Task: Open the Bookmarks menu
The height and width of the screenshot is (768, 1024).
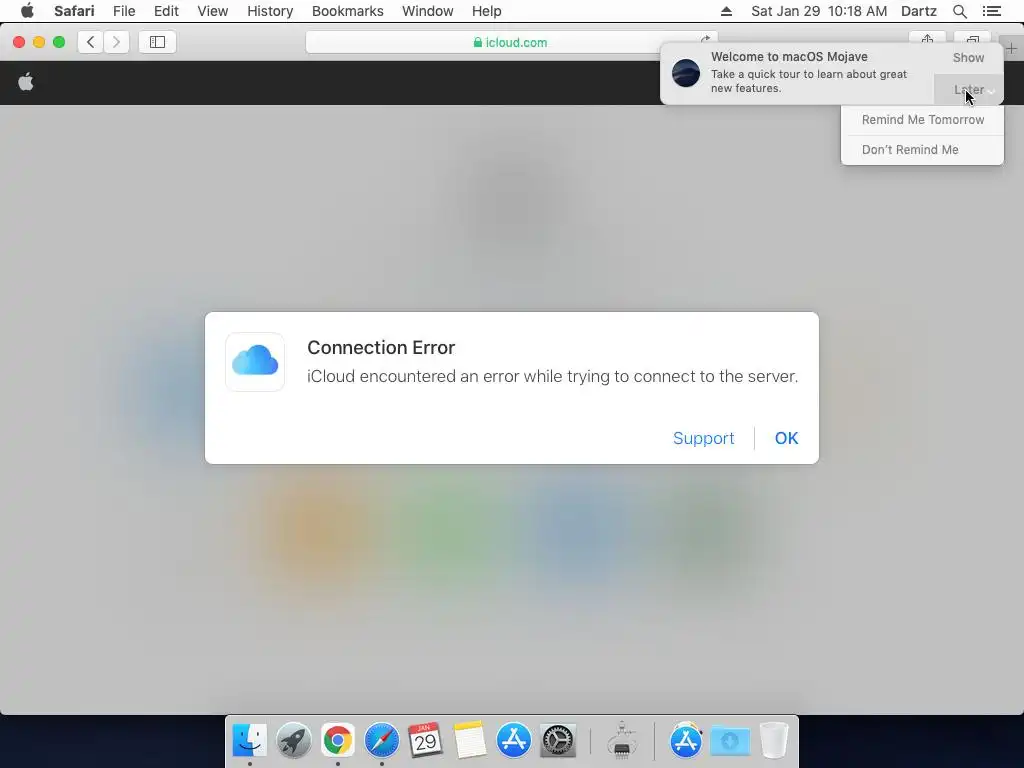Action: (347, 11)
